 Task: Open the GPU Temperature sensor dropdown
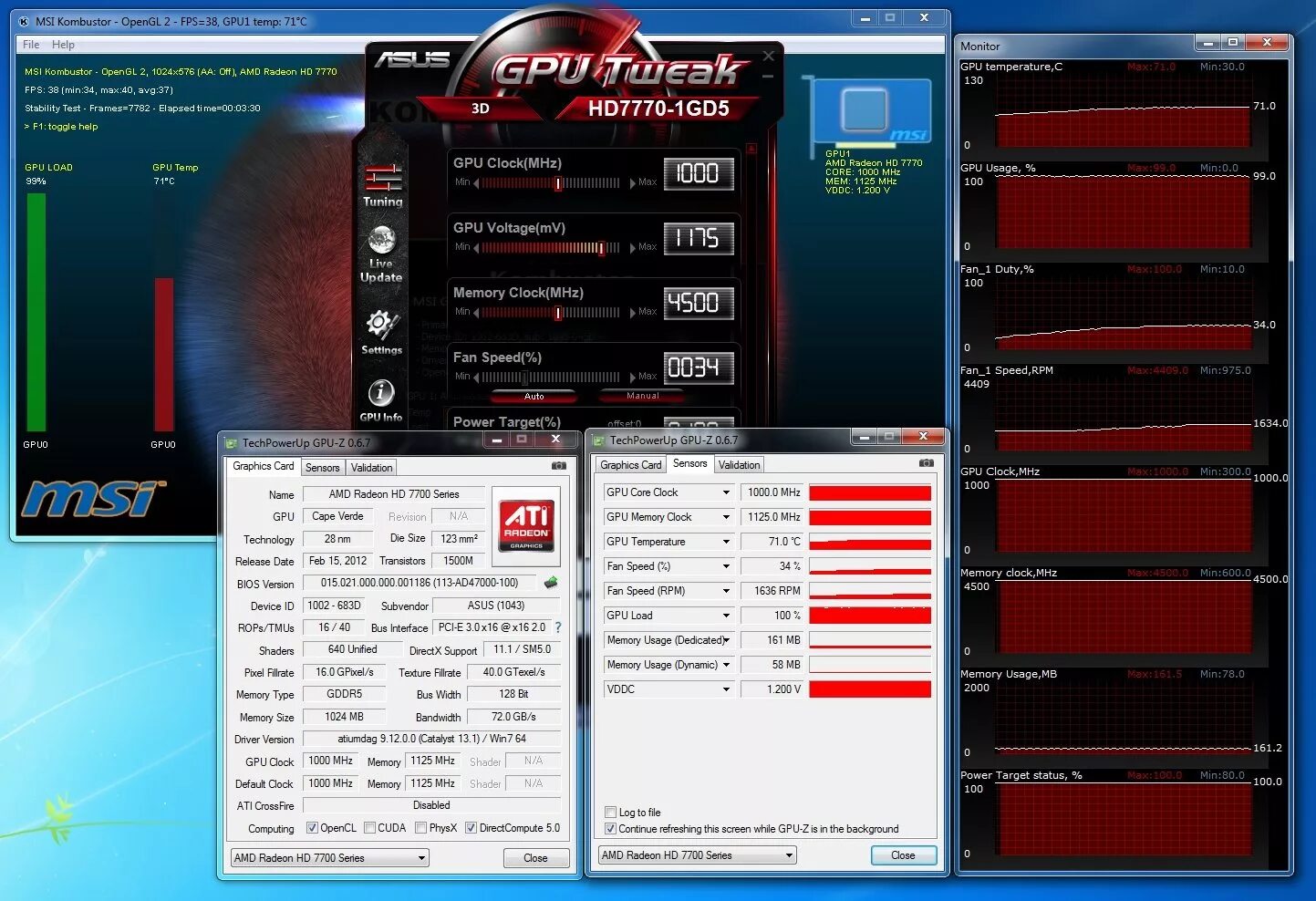click(726, 542)
